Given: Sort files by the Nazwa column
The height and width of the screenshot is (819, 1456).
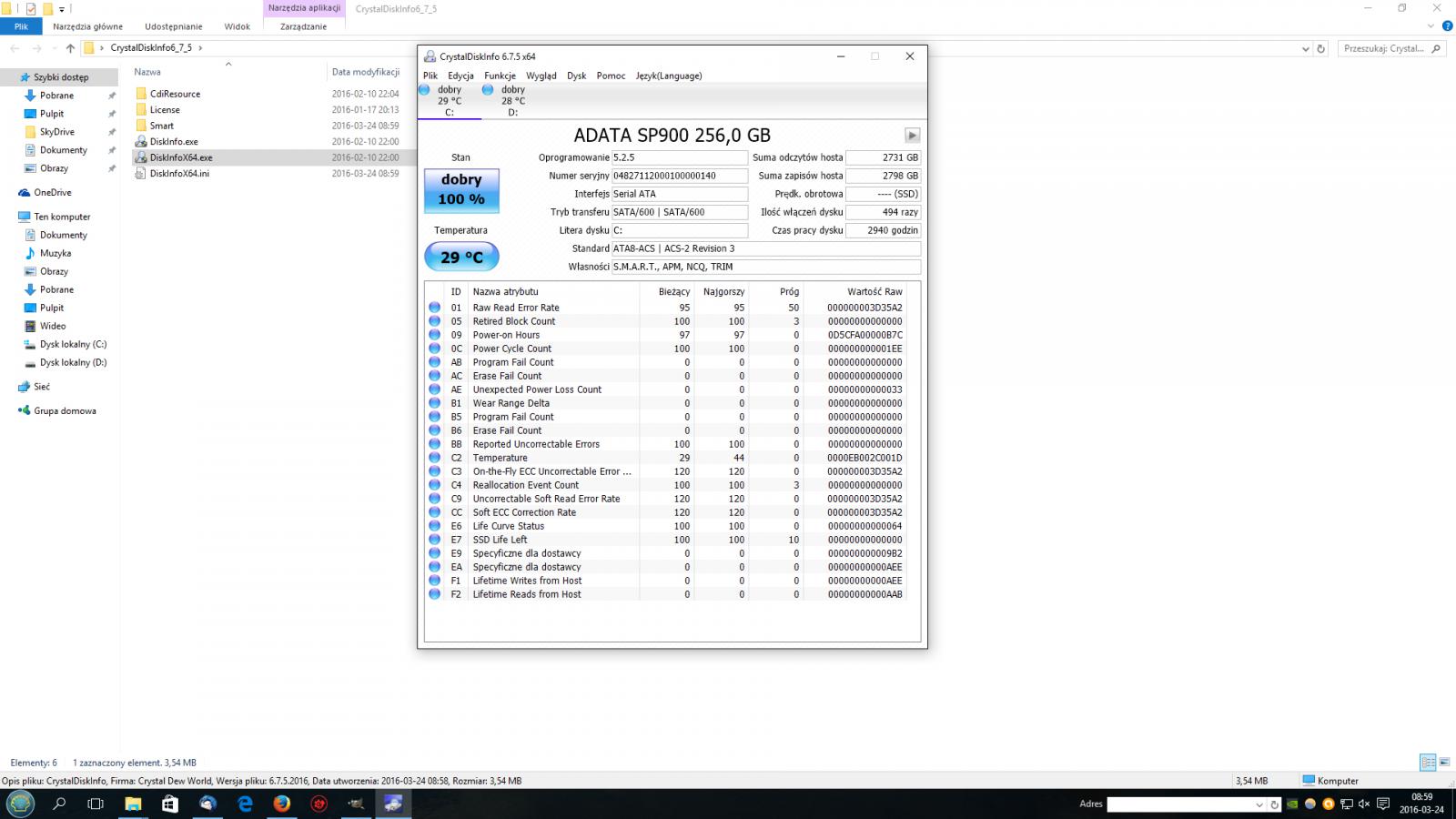Looking at the screenshot, I should (147, 72).
